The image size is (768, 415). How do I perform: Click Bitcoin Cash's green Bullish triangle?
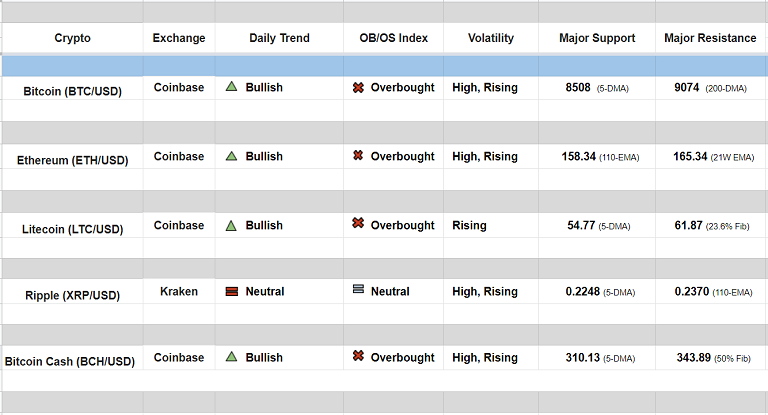click(231, 356)
